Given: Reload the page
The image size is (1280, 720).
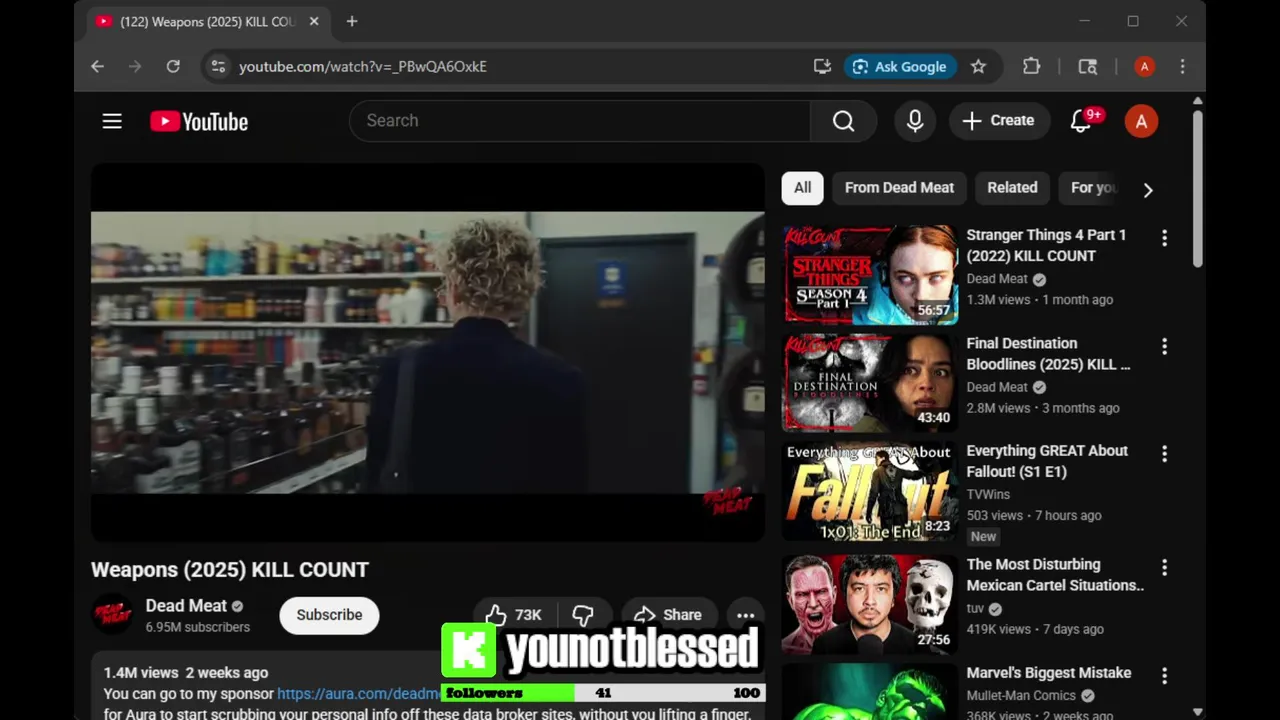Looking at the screenshot, I should 173,66.
